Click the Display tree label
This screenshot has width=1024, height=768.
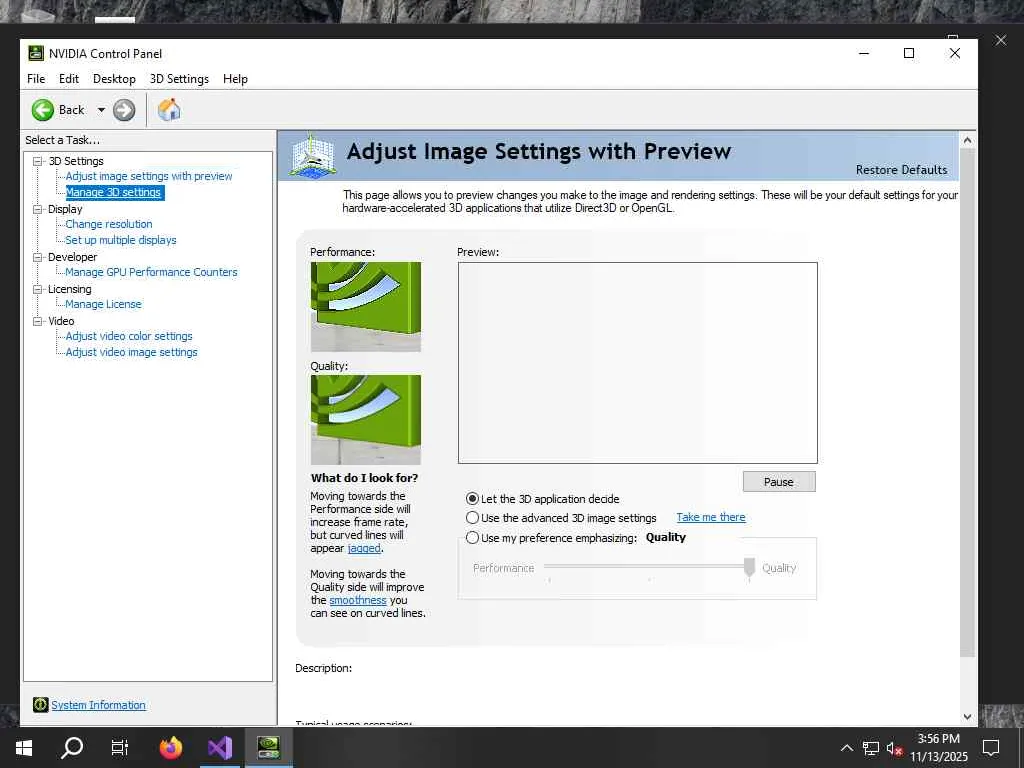click(65, 209)
